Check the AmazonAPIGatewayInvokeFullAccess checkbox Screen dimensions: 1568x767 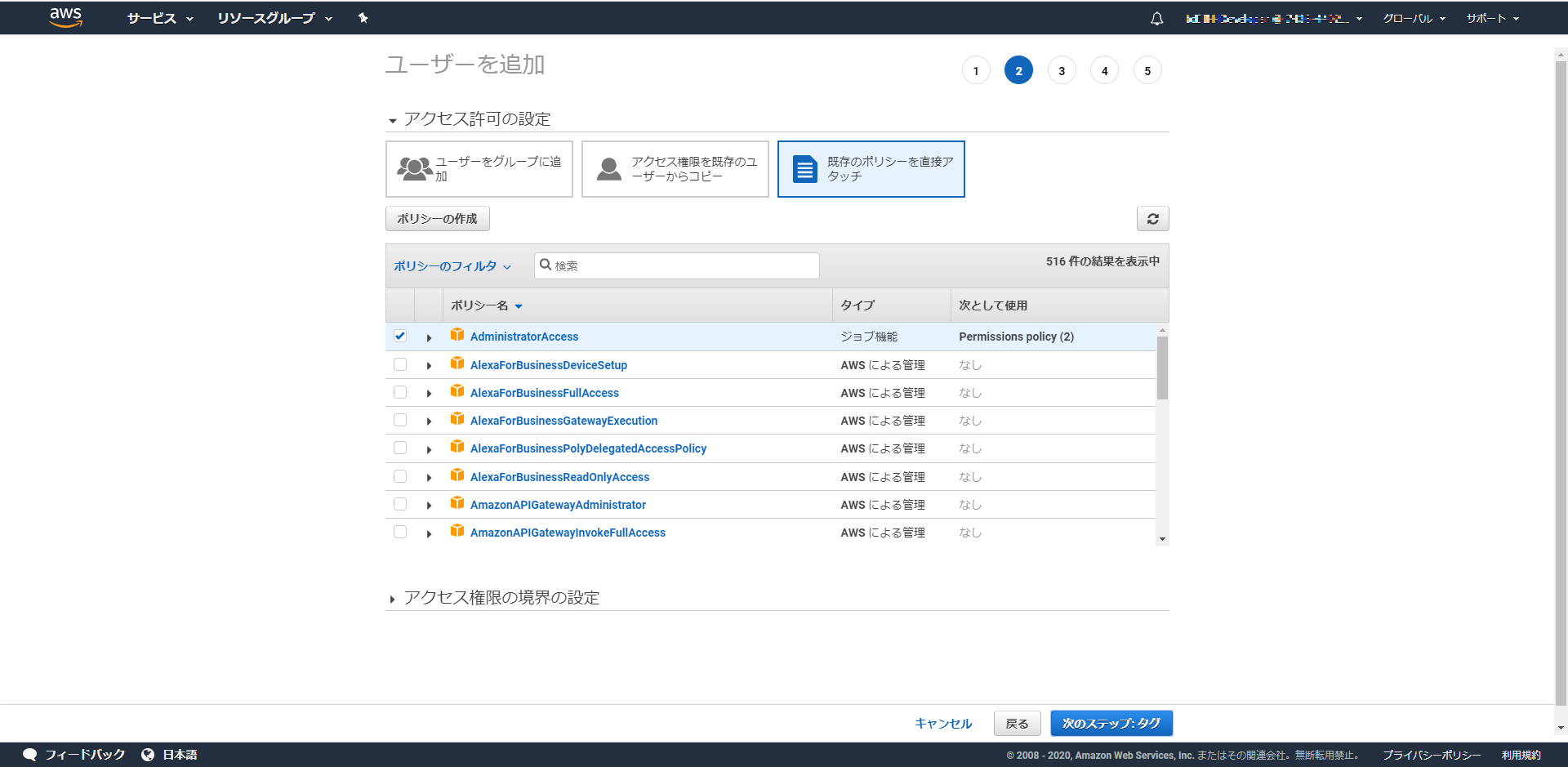click(x=400, y=532)
